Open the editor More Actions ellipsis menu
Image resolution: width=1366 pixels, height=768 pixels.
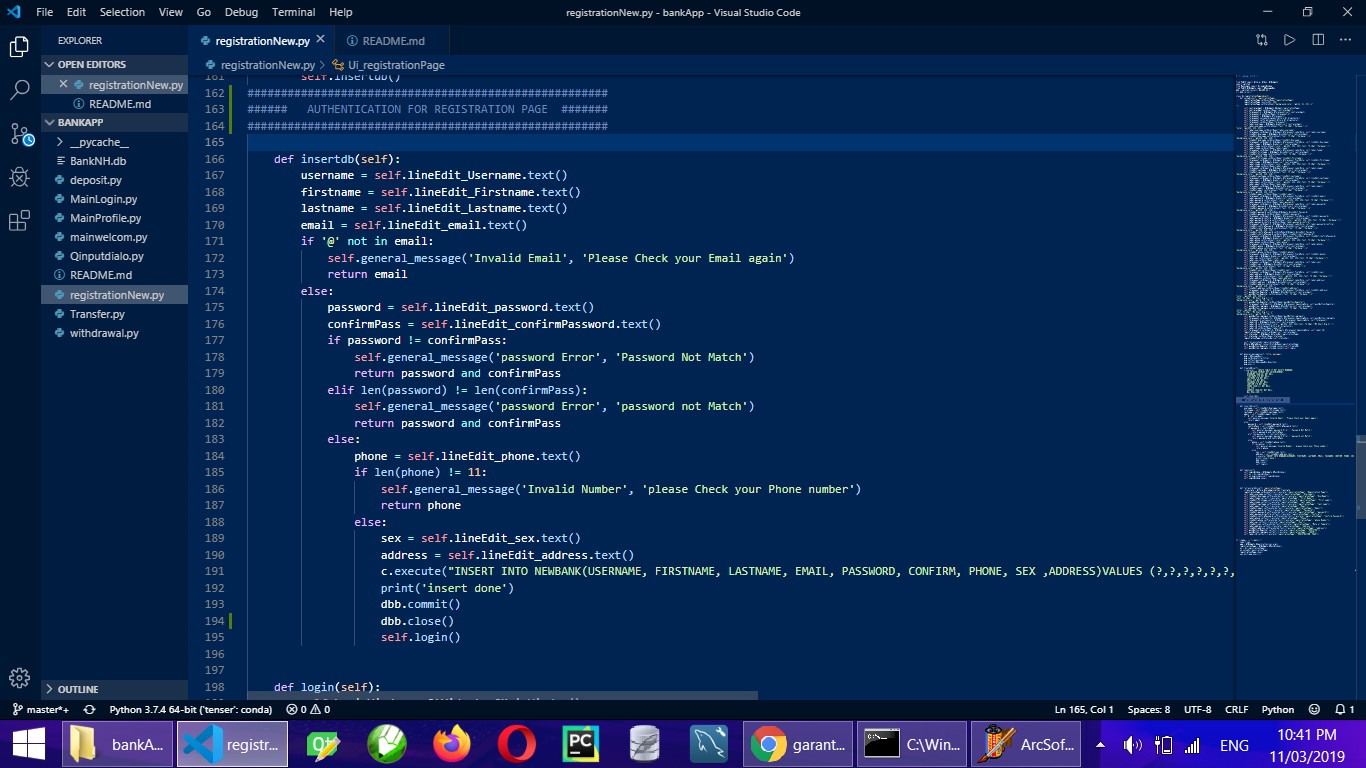(x=1346, y=40)
